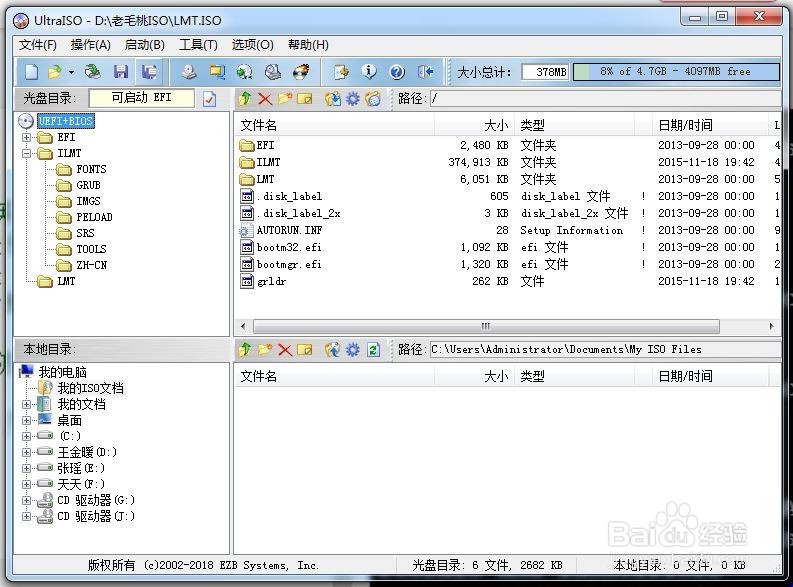Click the red X delete icon in local toolbar
Screen dimensions: 793x587
point(285,349)
